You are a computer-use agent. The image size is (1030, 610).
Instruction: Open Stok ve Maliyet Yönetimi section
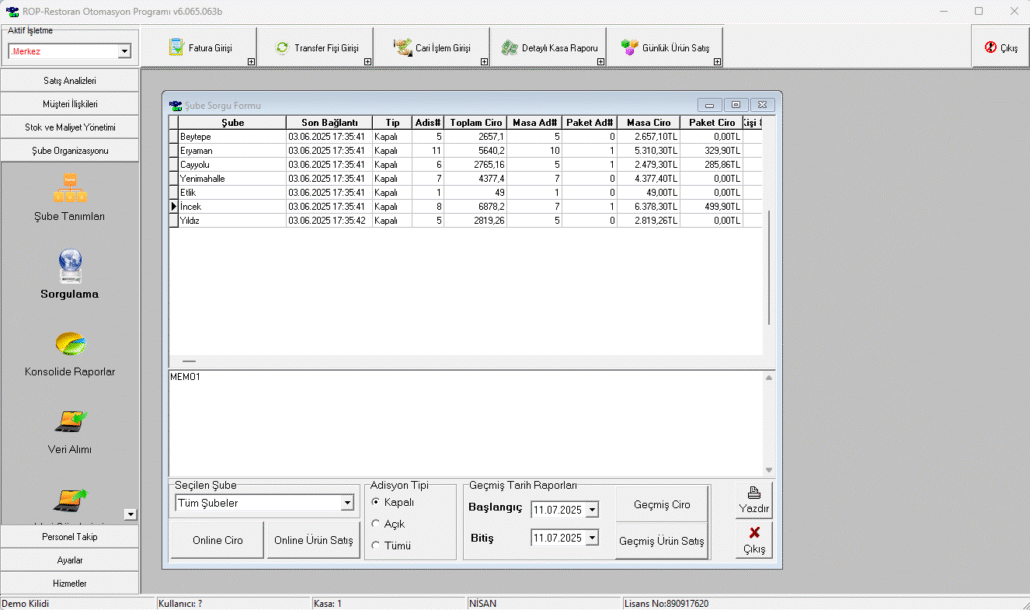[70, 127]
